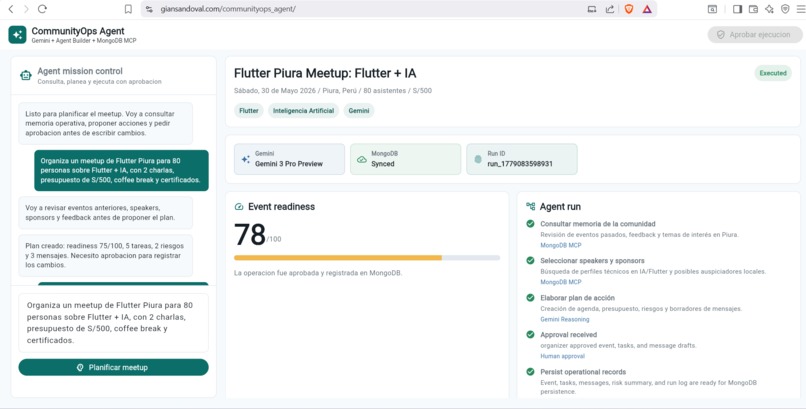The width and height of the screenshot is (806, 409).
Task: Click the VPN shield icon in toolbar
Action: [785, 9]
